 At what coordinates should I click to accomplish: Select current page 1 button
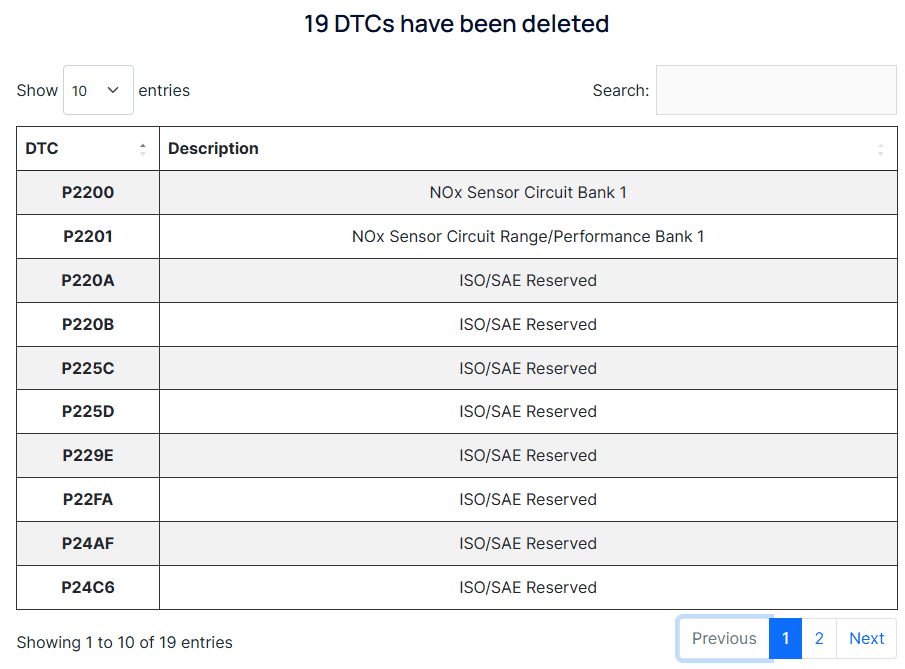(x=786, y=638)
